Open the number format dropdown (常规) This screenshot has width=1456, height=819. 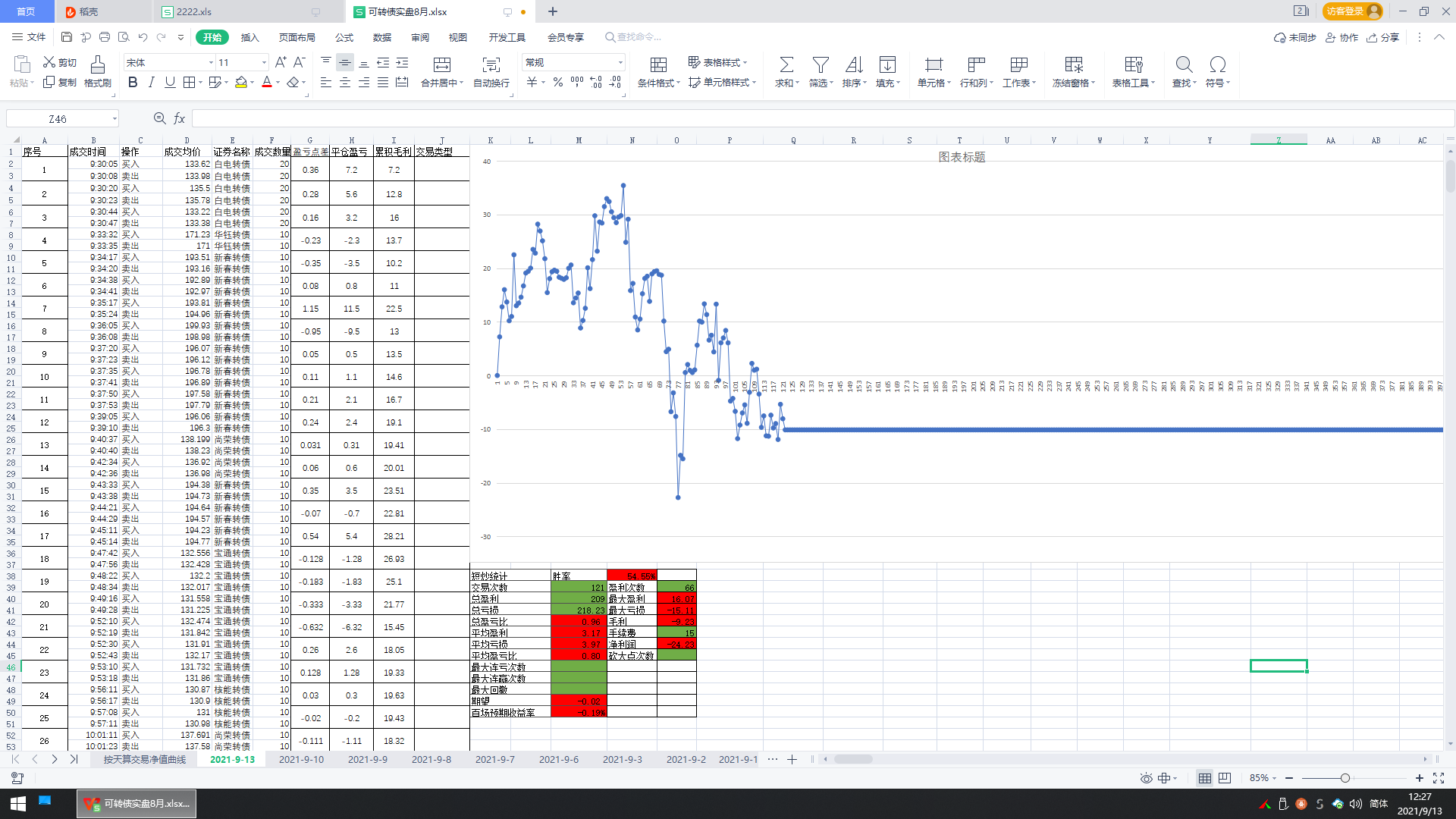[x=620, y=62]
